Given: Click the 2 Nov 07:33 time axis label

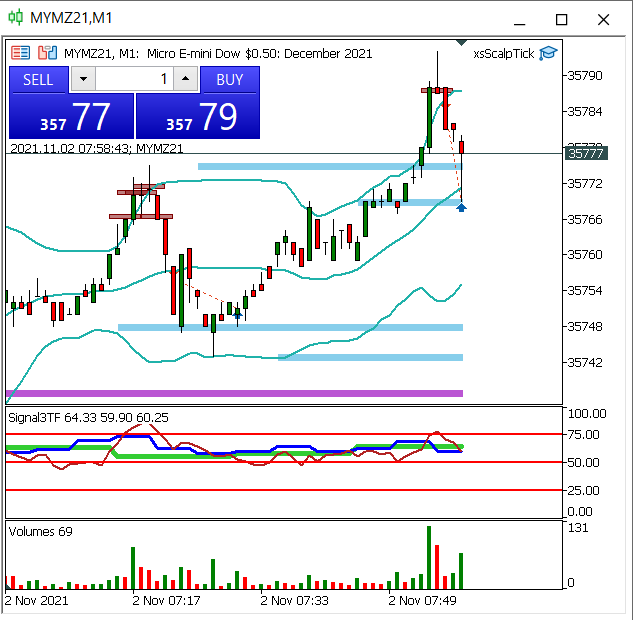Looking at the screenshot, I should pos(294,601).
